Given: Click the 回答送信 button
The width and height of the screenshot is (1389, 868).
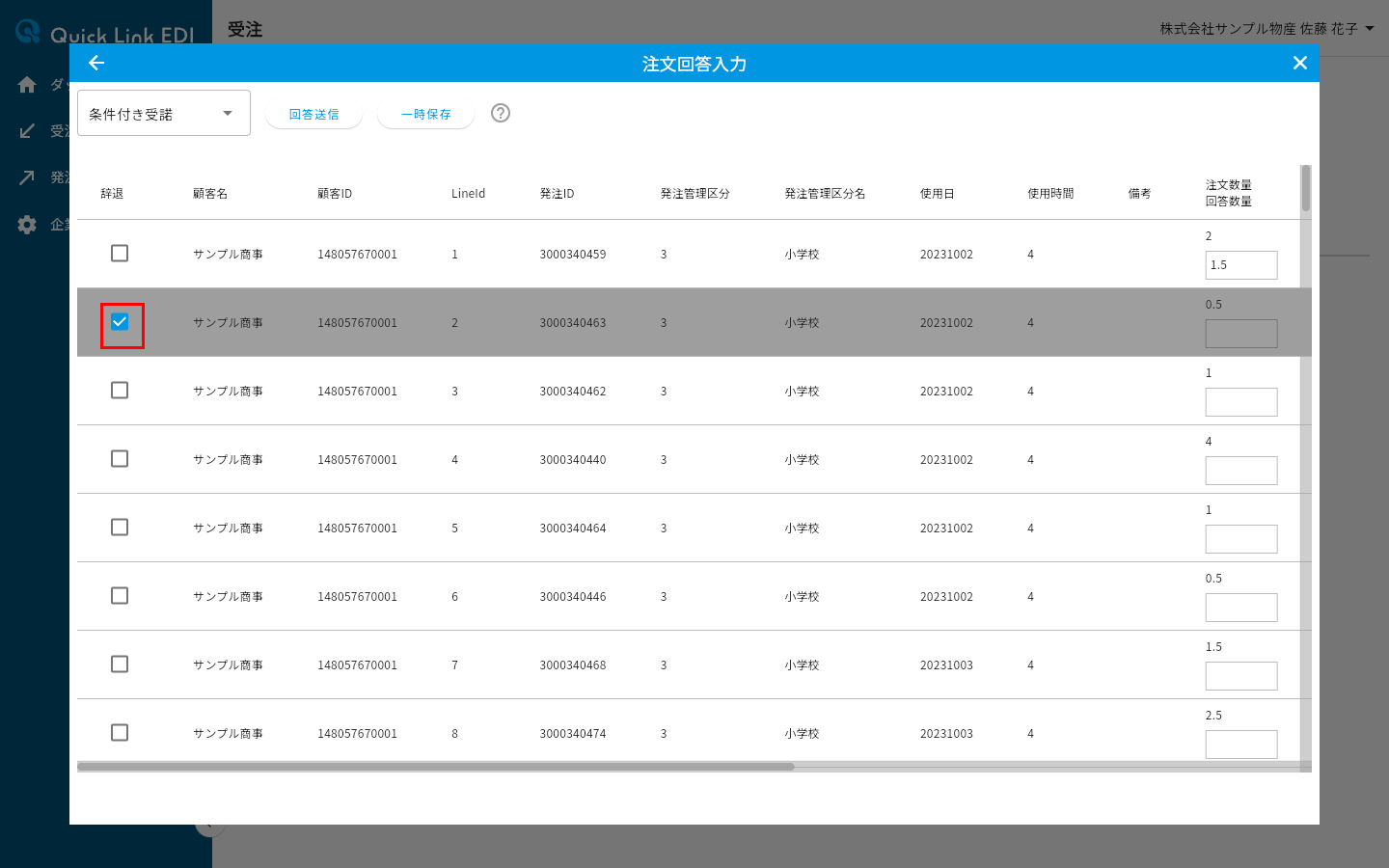Looking at the screenshot, I should click(313, 114).
